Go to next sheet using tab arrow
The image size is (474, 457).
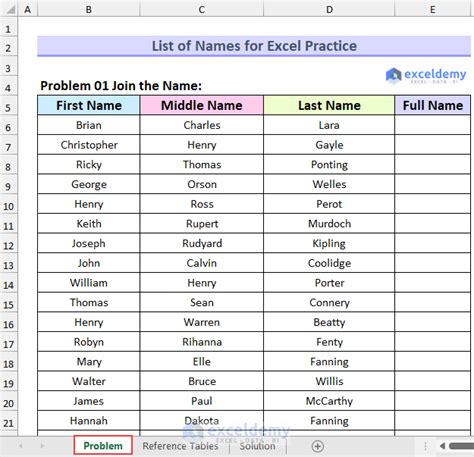(42, 446)
